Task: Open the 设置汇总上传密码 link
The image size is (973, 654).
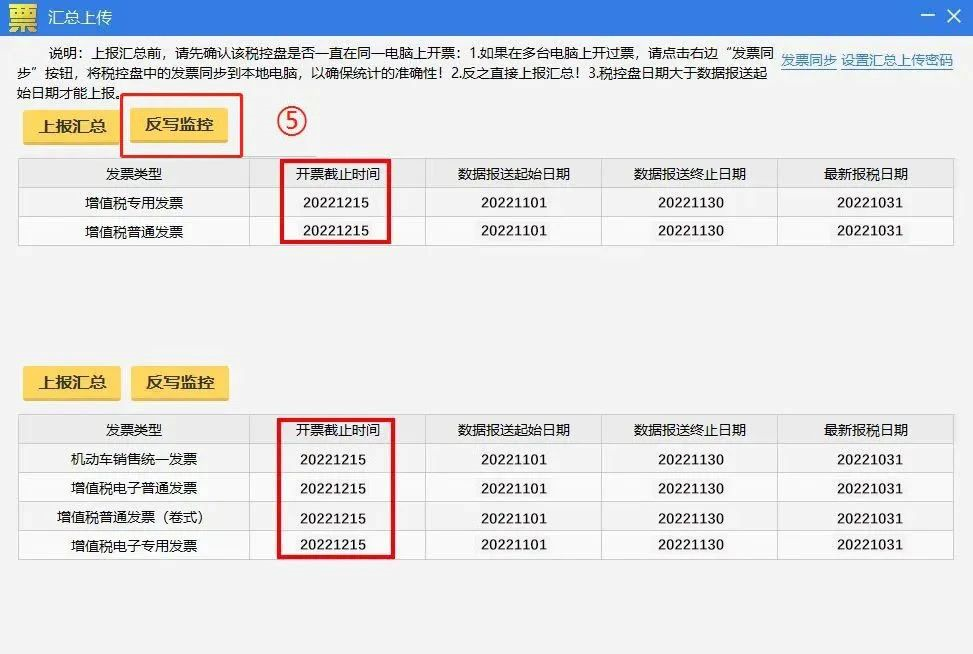Action: (x=897, y=60)
